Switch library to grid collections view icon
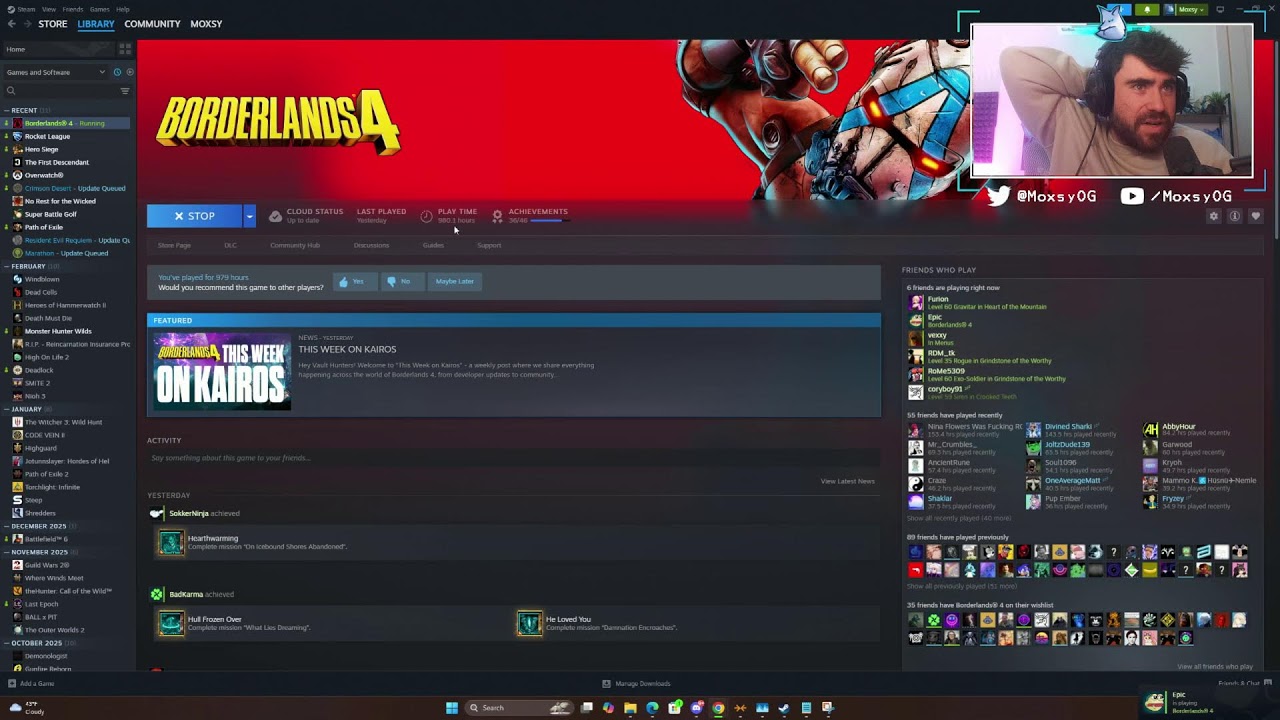 pos(125,48)
